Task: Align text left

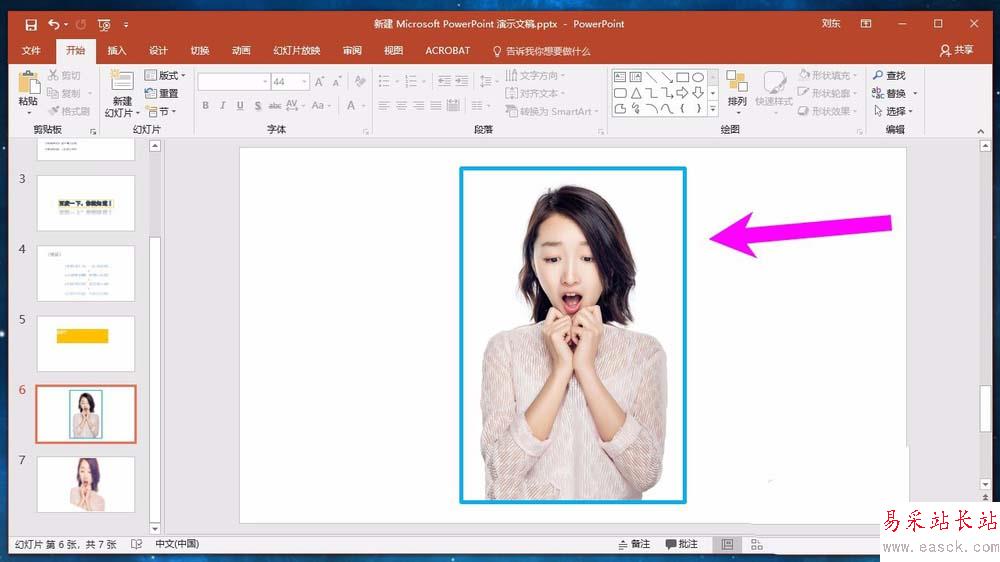Action: 383,106
